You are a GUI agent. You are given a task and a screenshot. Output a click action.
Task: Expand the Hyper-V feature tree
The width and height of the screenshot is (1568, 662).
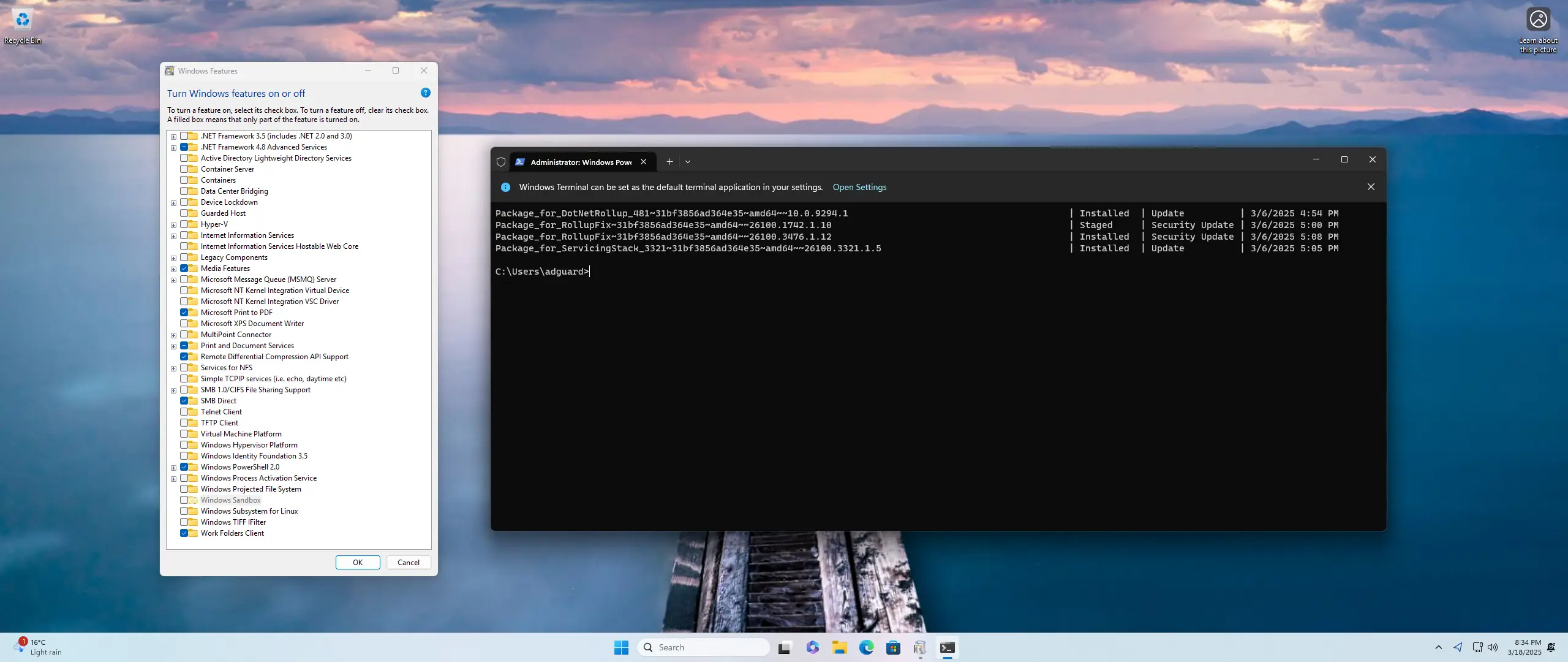[173, 225]
